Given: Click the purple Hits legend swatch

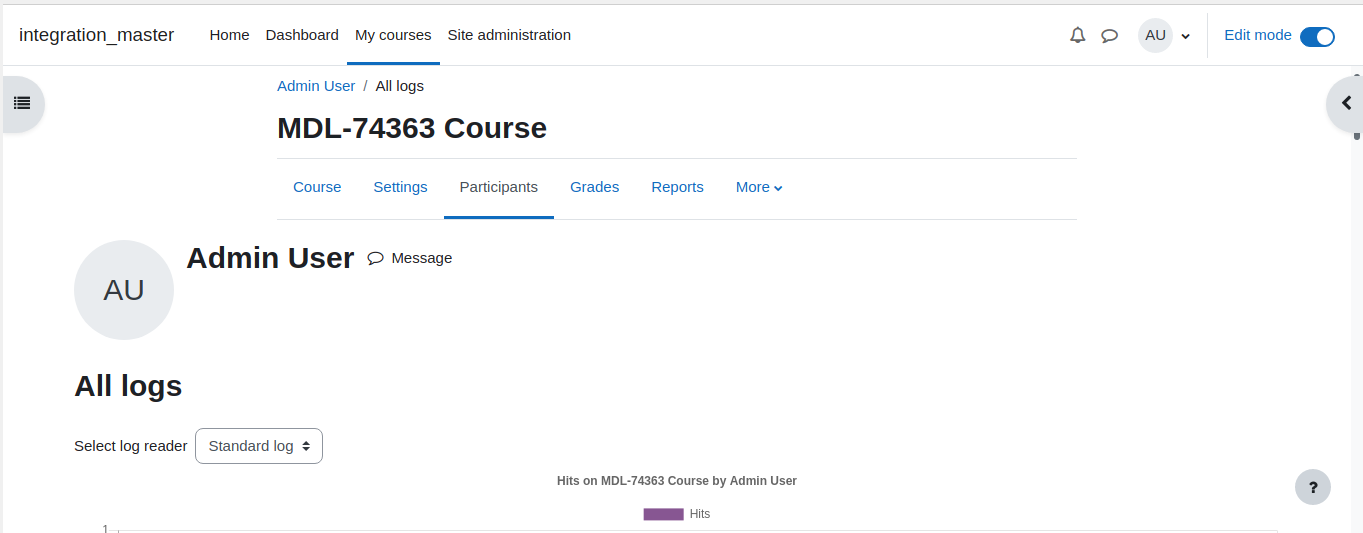Looking at the screenshot, I should click(x=663, y=514).
